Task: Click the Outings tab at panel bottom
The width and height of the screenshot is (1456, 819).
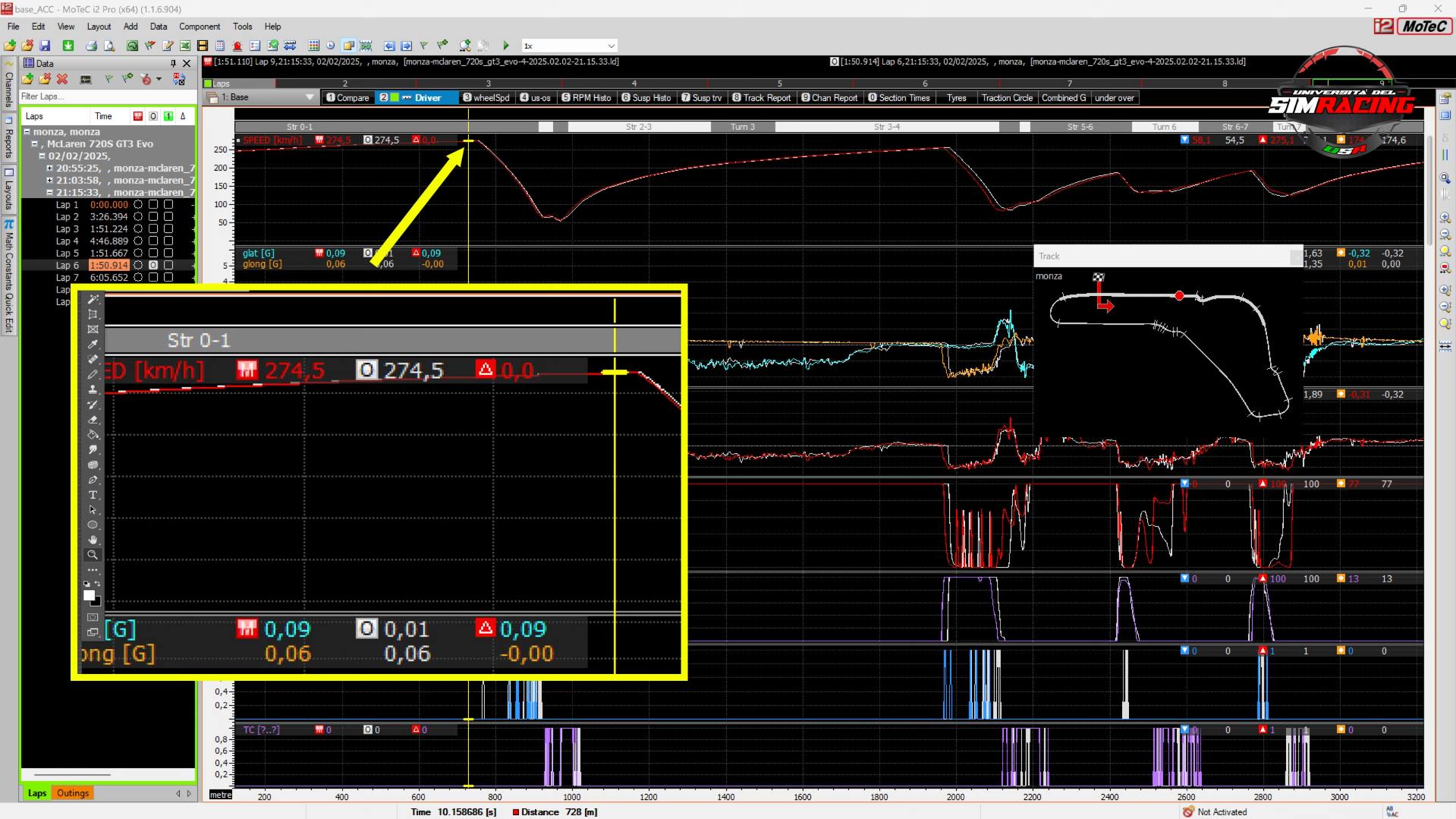Action: tap(73, 793)
